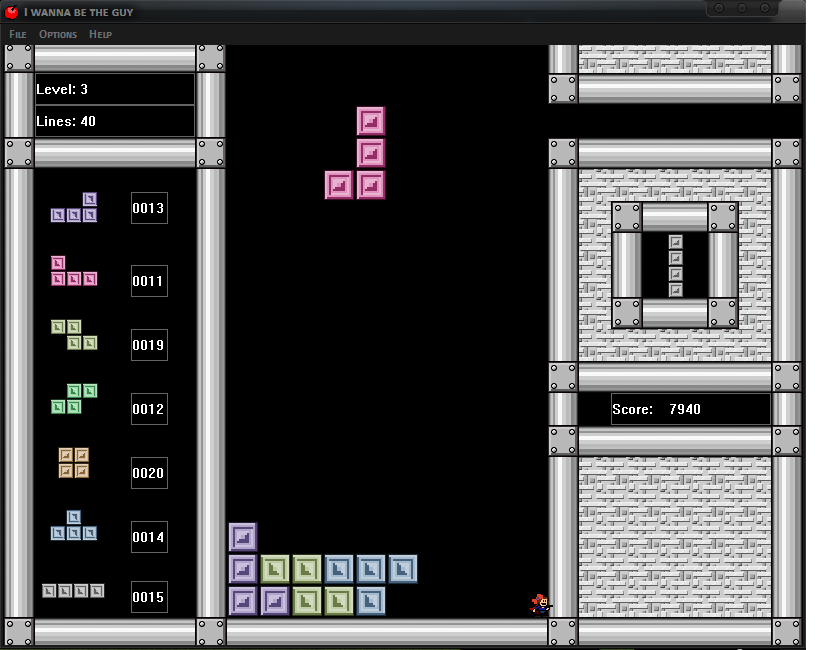Click the Score 7940 display
Screen dimensions: 819x650
[690, 409]
